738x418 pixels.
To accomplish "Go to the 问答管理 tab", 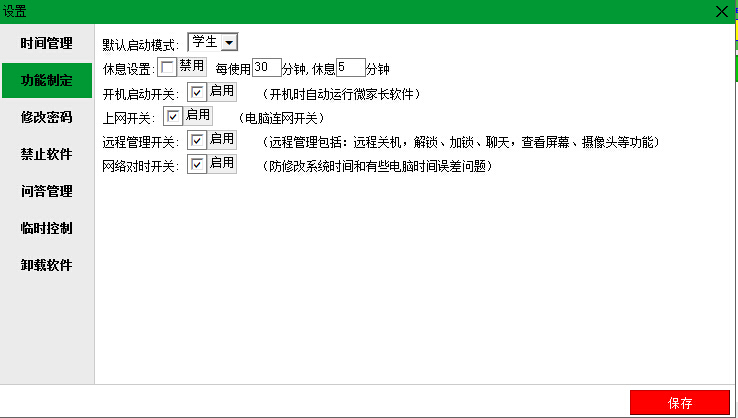I will (x=47, y=191).
